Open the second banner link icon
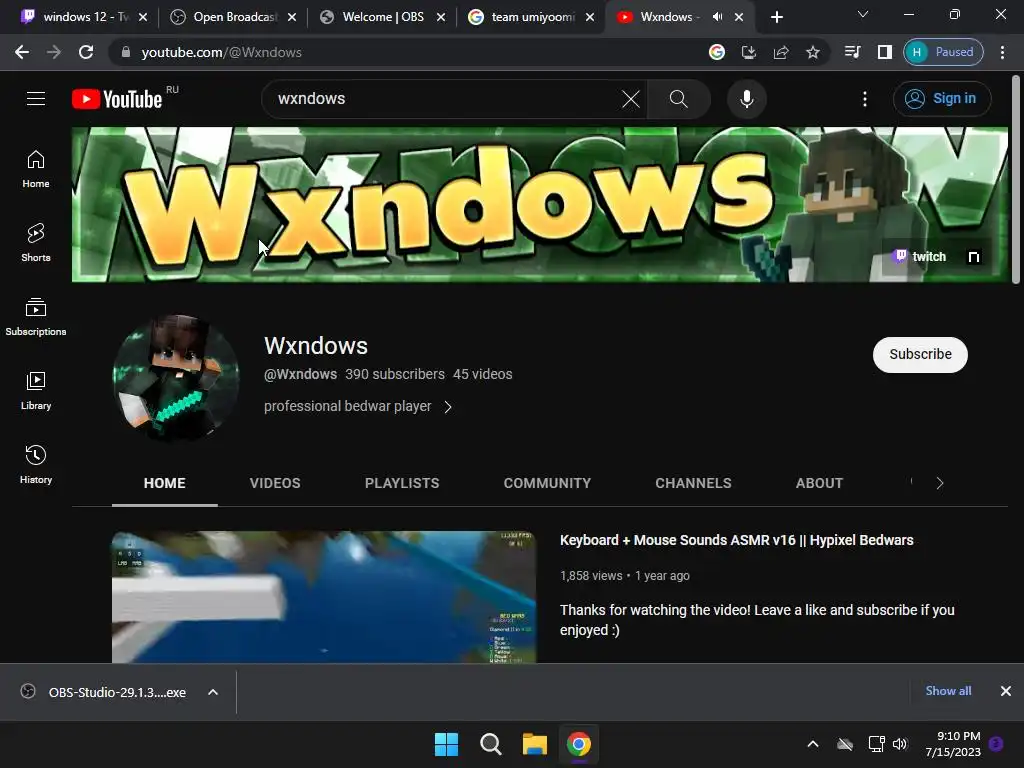The height and width of the screenshot is (768, 1024). (x=973, y=257)
